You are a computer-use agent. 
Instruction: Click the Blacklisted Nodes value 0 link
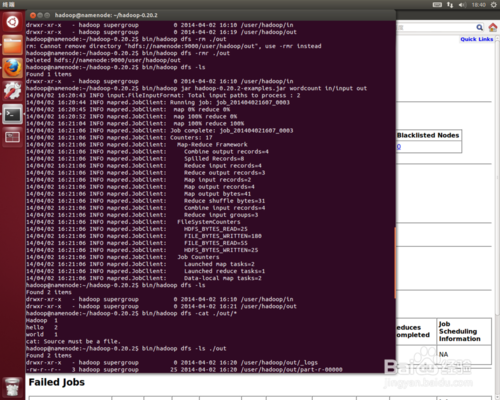pos(399,147)
